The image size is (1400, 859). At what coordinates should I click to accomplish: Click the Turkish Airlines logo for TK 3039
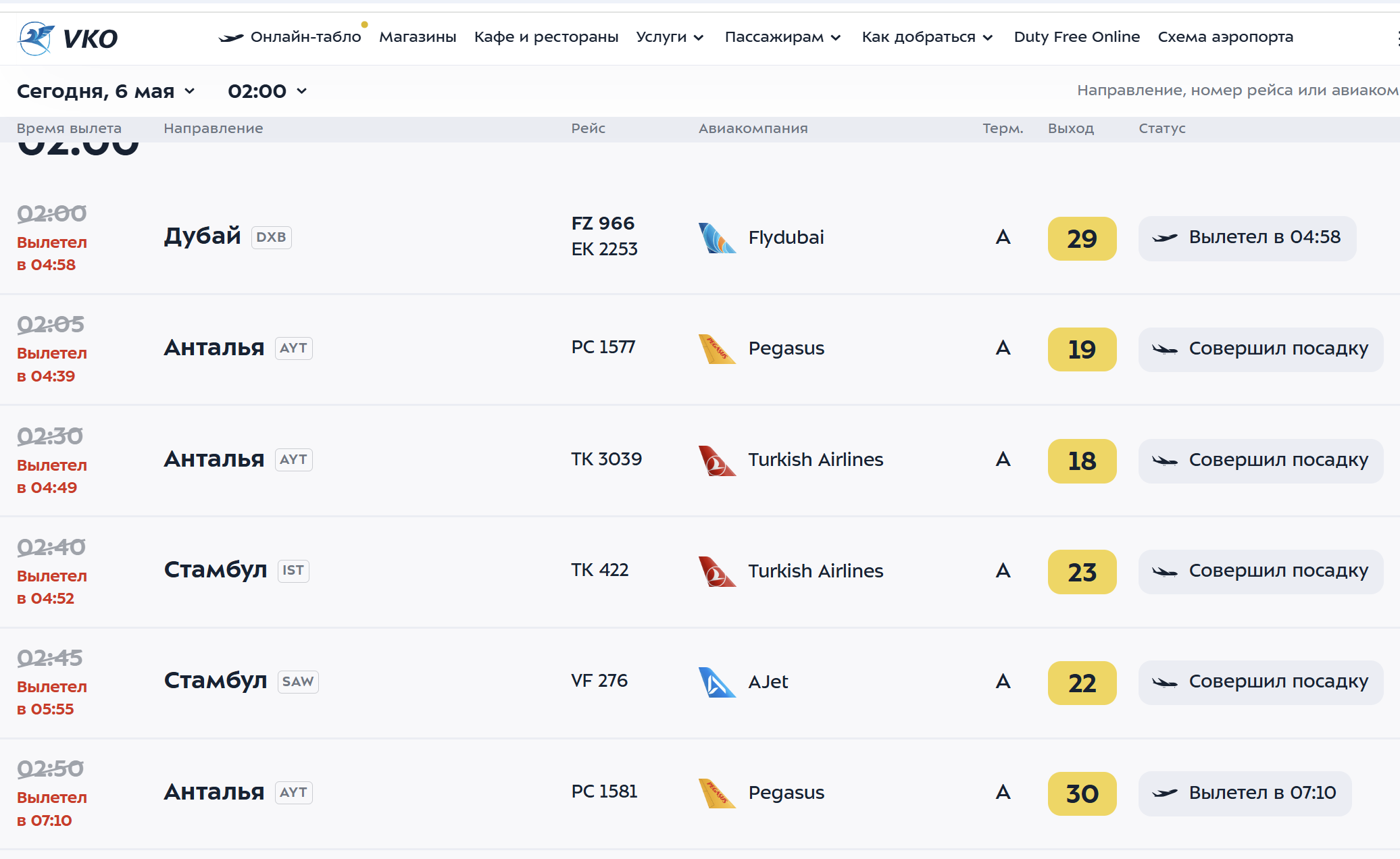click(716, 461)
